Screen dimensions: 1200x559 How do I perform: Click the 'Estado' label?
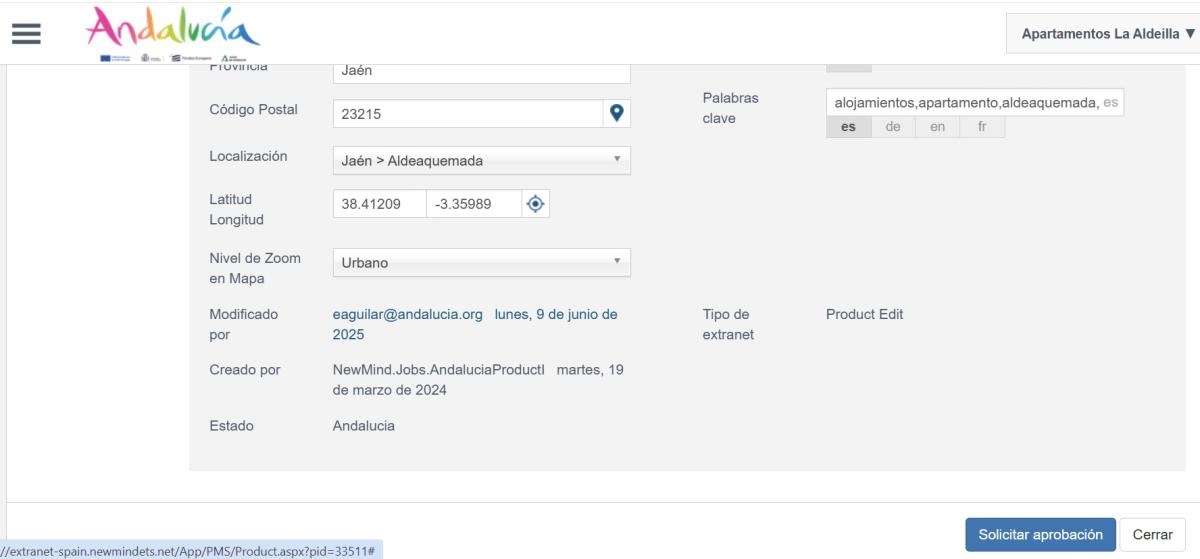click(x=231, y=426)
